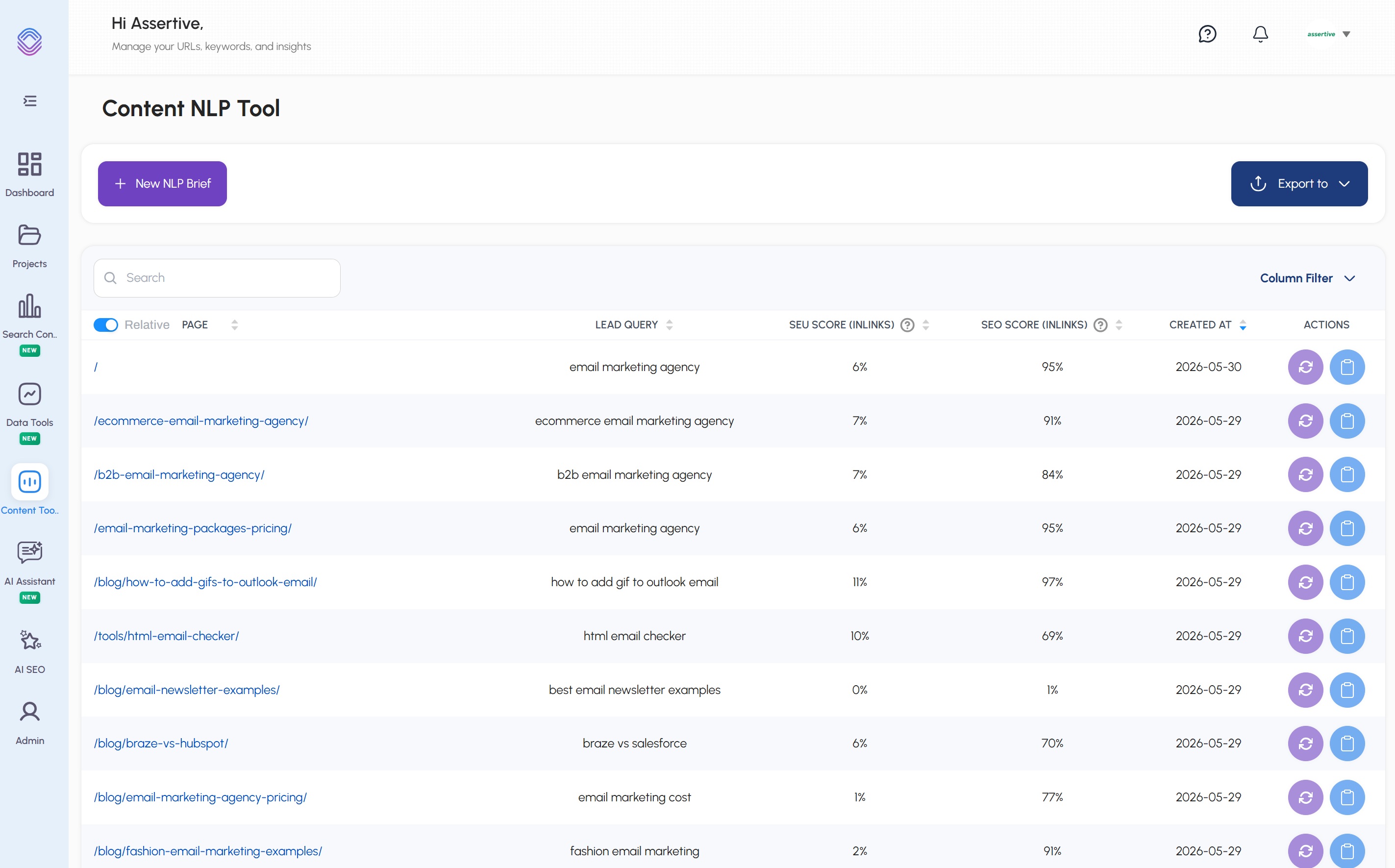This screenshot has height=868, width=1395.
Task: Open /blog/how-to-add-gifs-to-outlook-email/ link
Action: pos(205,582)
